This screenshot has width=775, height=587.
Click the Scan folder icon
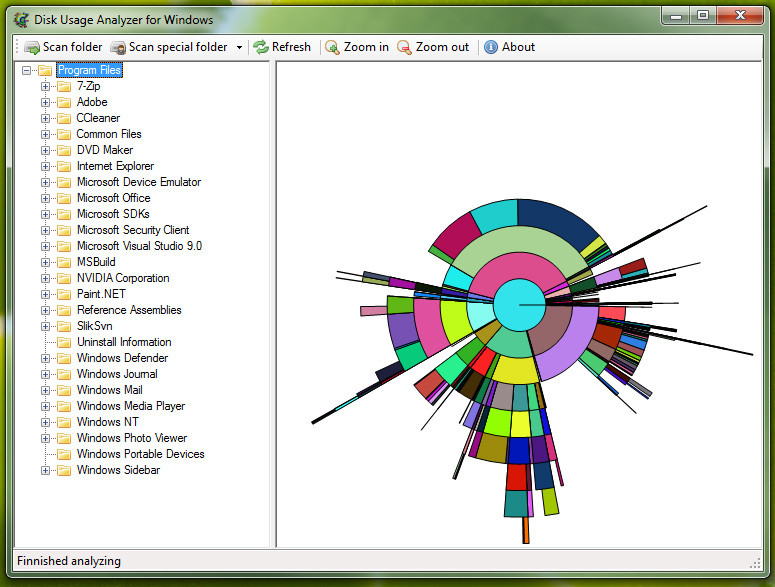32,47
